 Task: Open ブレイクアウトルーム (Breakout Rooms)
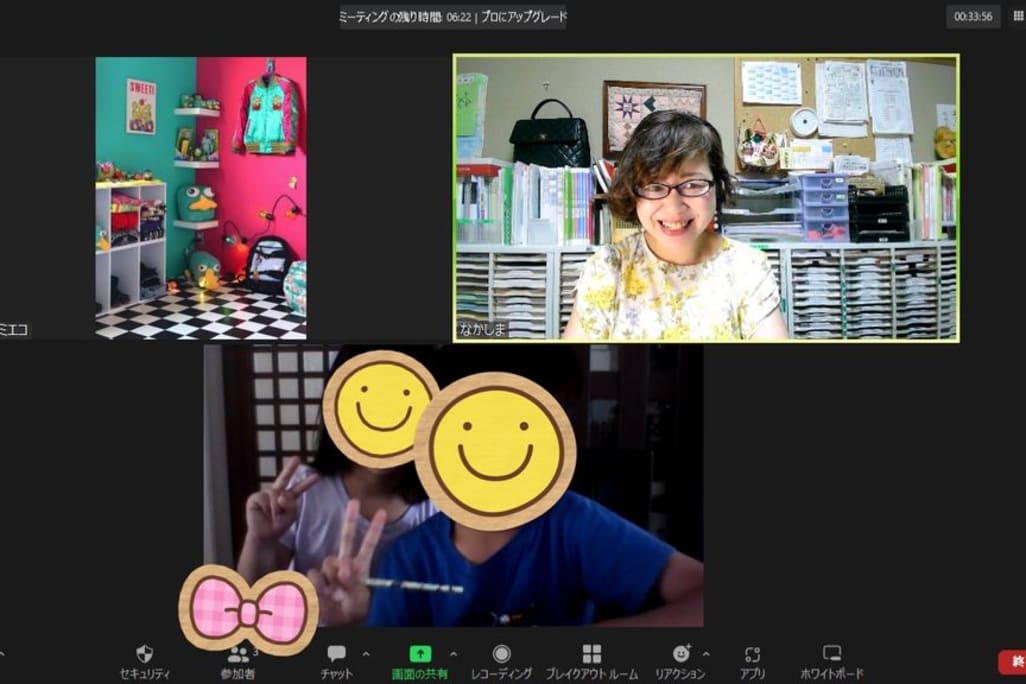click(591, 654)
